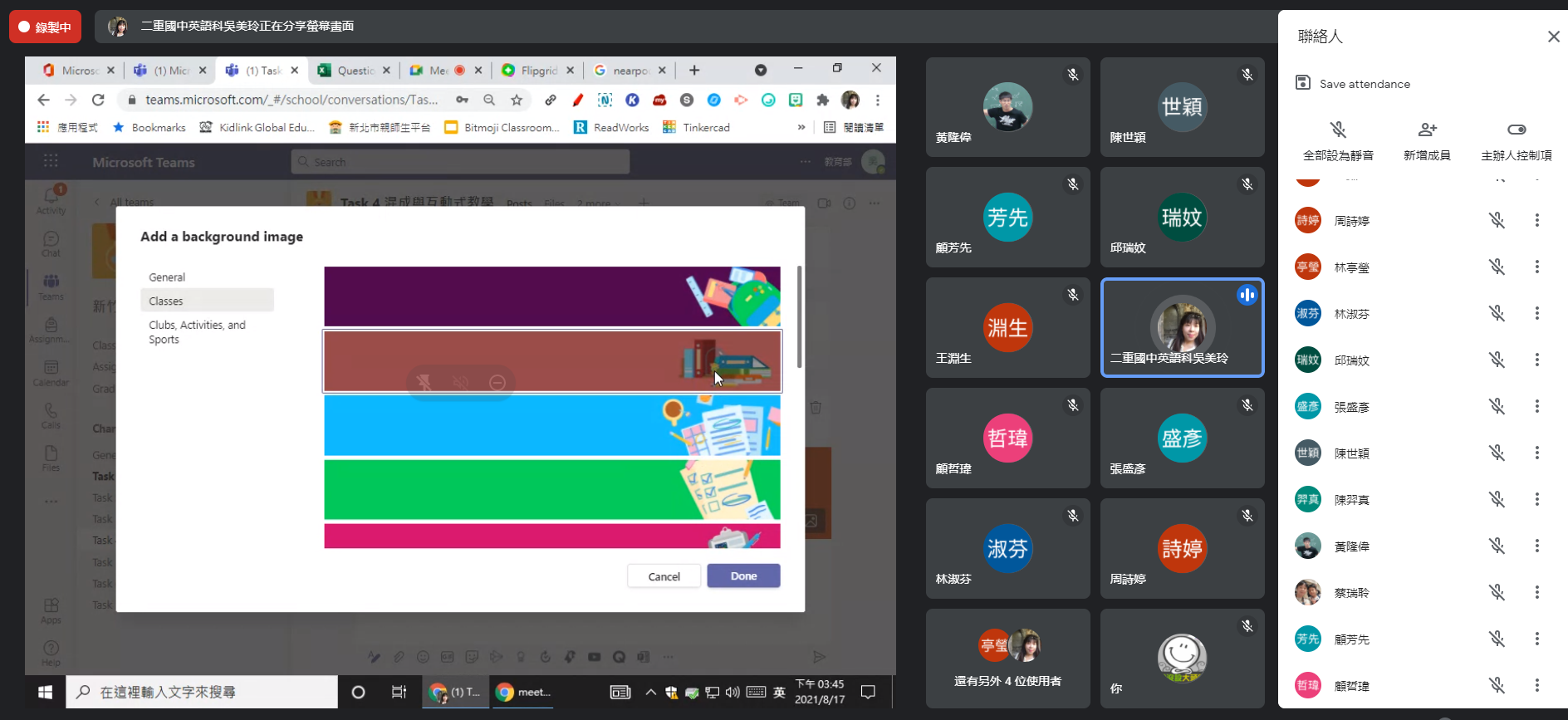Open more options for 陳世穎
Viewport: 1568px width, 720px height.
point(1536,453)
